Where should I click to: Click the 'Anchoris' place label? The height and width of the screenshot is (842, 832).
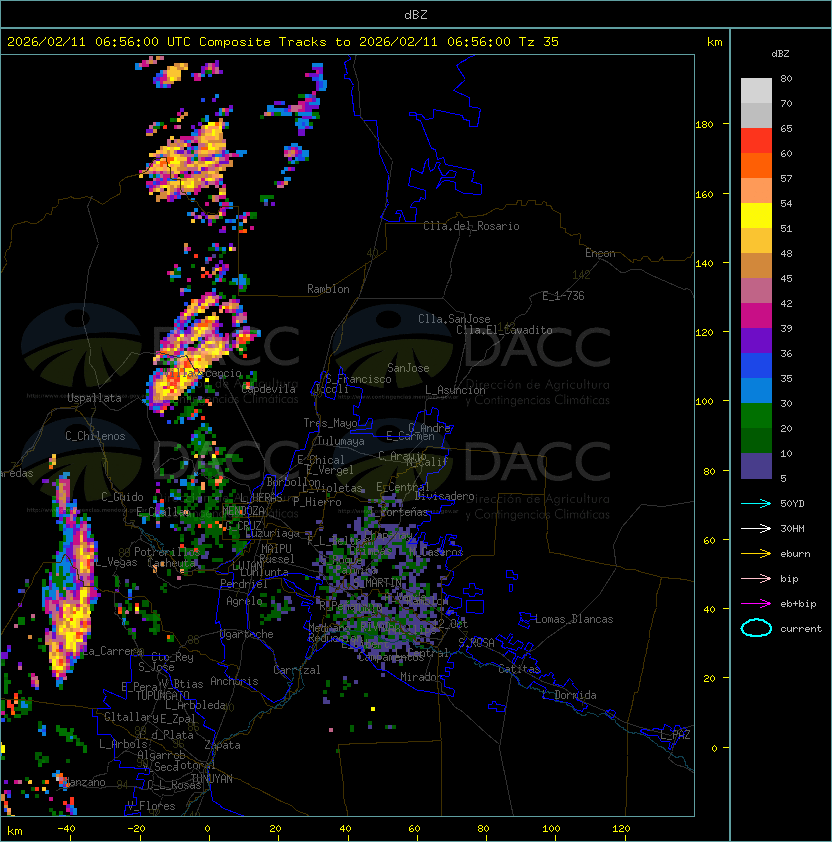(234, 681)
